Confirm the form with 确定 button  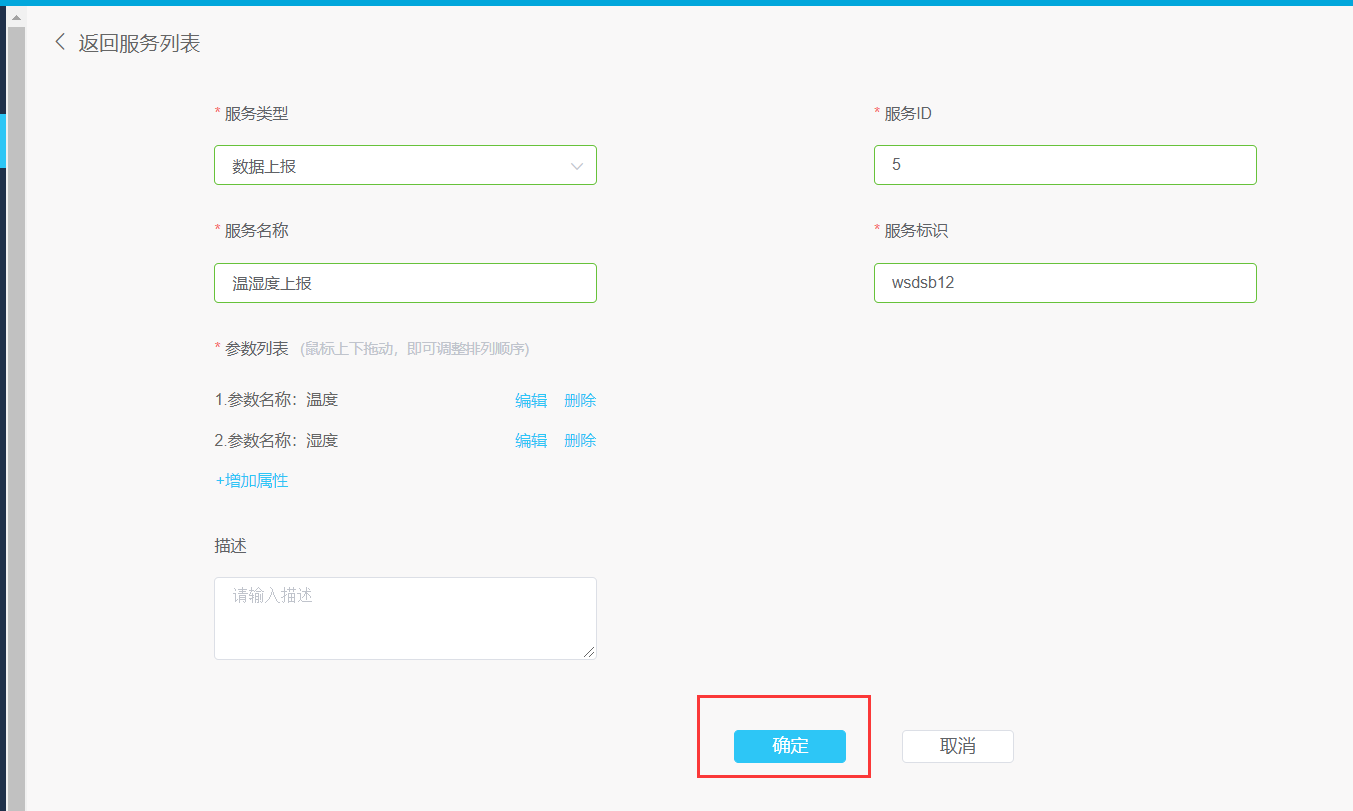pos(790,746)
